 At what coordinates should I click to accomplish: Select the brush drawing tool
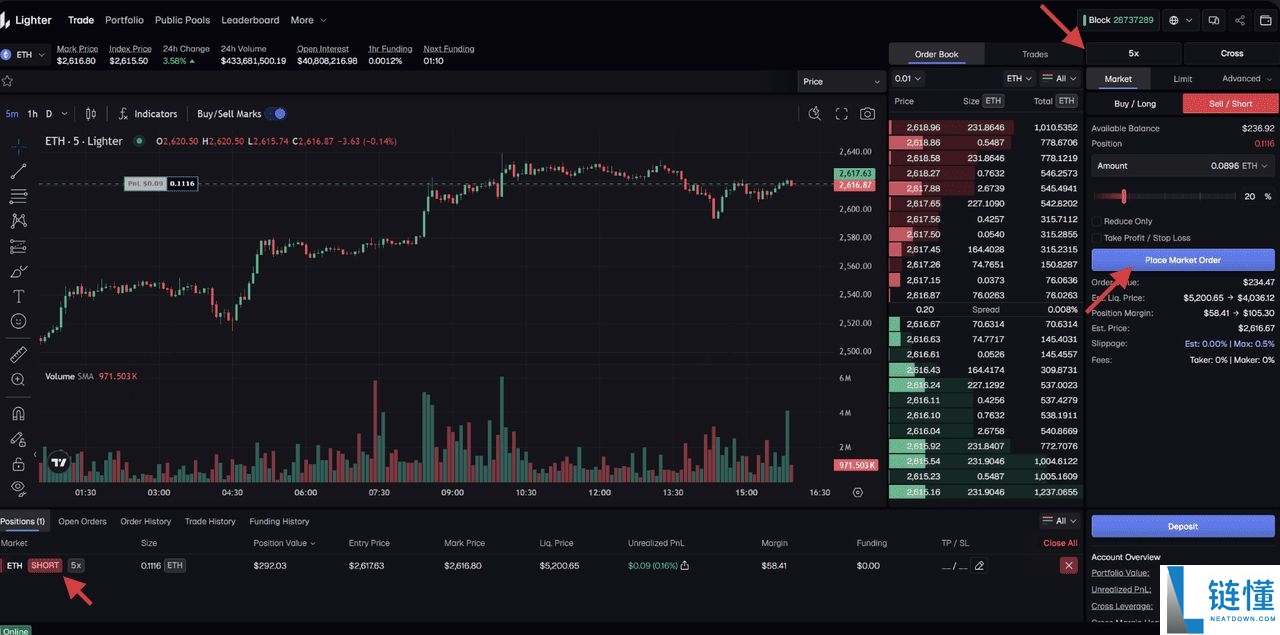[x=18, y=271]
